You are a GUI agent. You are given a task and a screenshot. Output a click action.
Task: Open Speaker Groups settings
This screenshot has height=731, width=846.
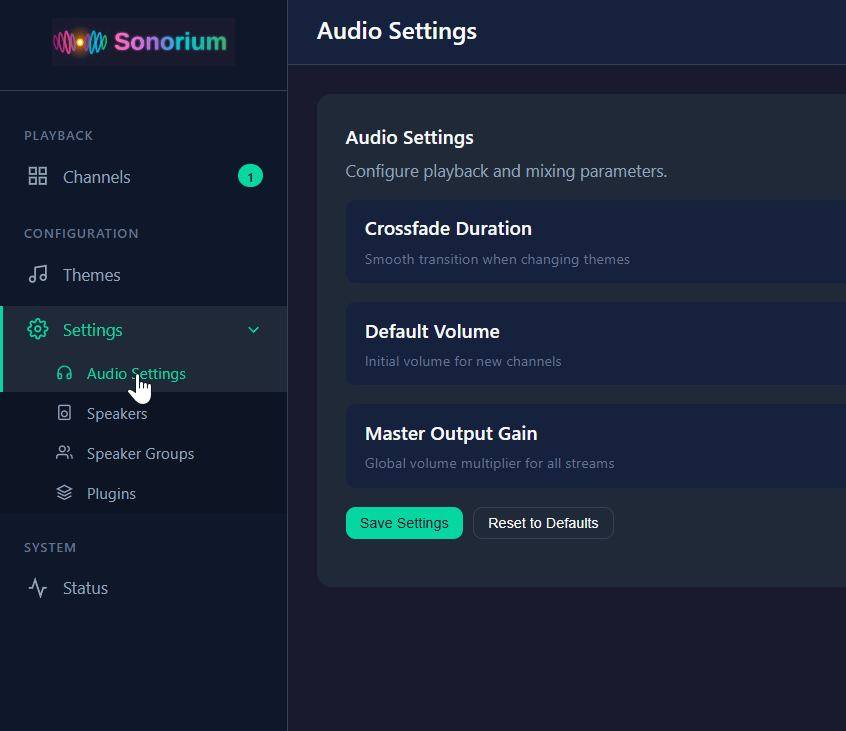point(140,454)
